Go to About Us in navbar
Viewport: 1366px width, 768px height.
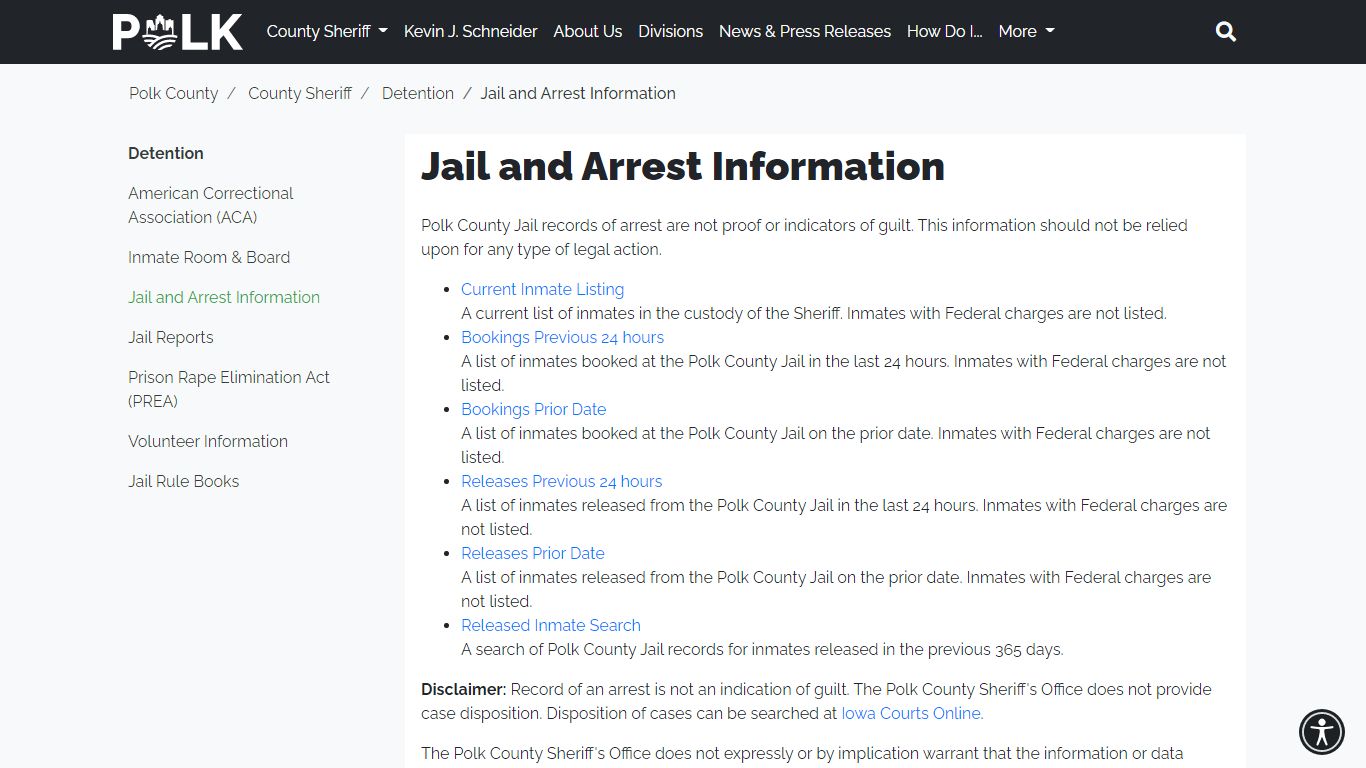[588, 31]
